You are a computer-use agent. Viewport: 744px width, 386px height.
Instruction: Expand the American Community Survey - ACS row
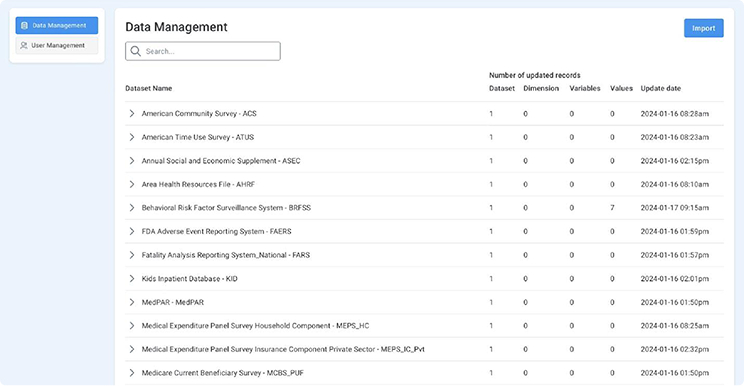[132, 114]
